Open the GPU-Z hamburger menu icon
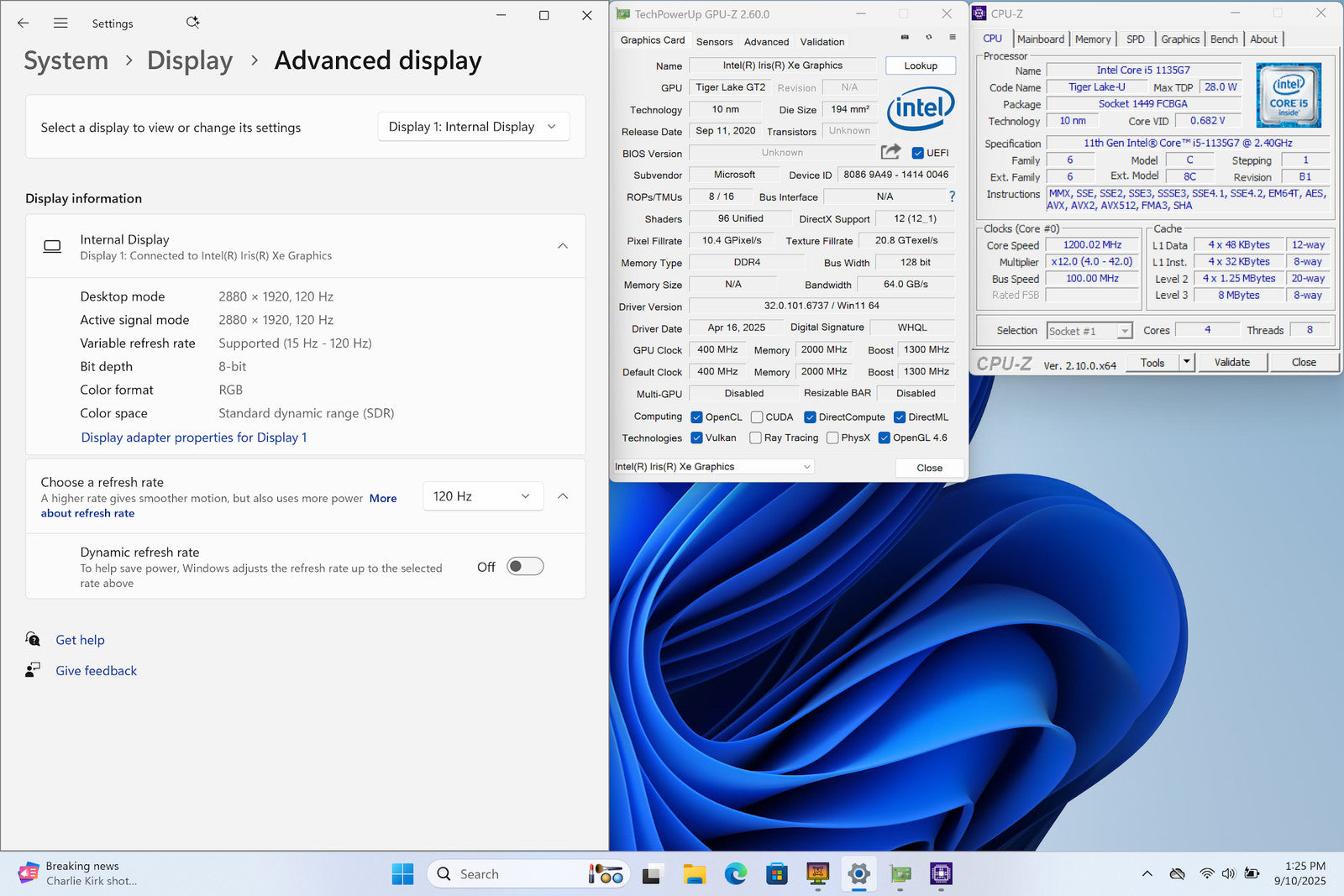Viewport: 1344px width, 896px height. point(952,37)
